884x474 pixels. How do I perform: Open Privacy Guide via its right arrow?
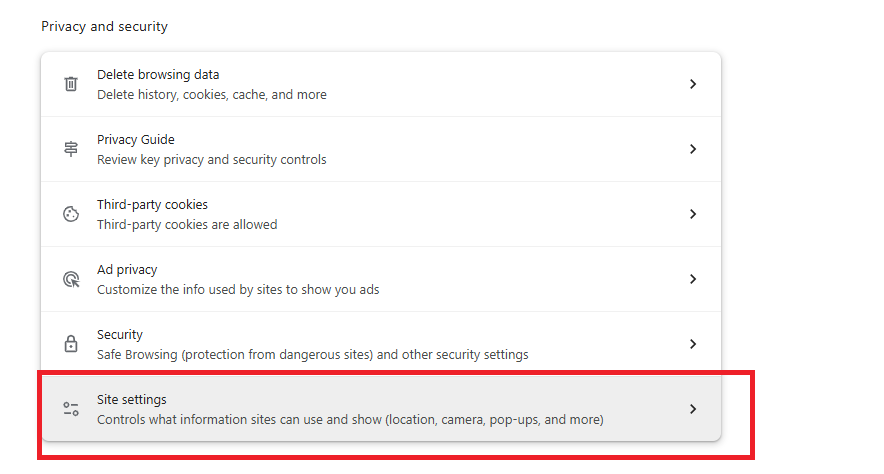pos(693,149)
